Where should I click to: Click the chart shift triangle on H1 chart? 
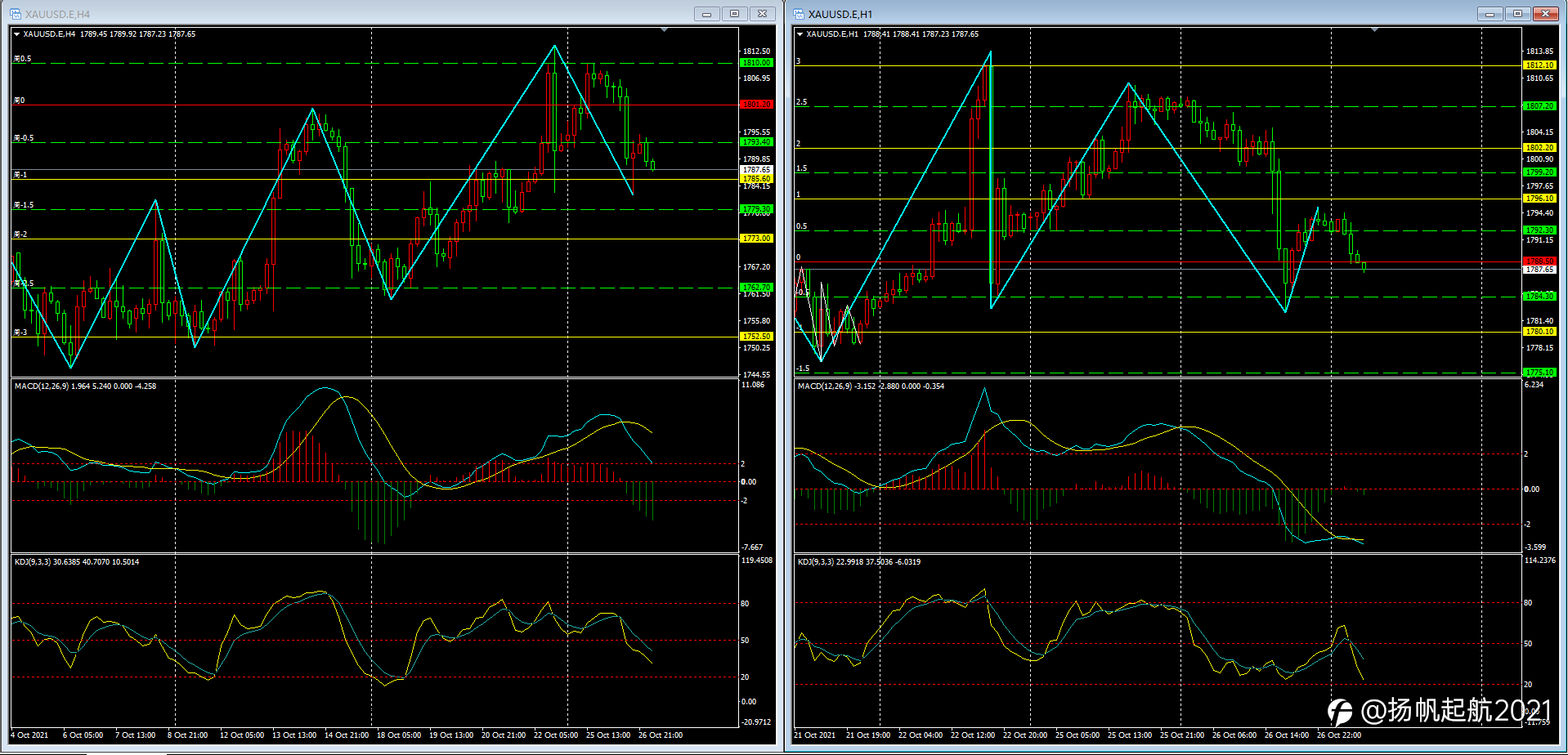pos(1374,29)
